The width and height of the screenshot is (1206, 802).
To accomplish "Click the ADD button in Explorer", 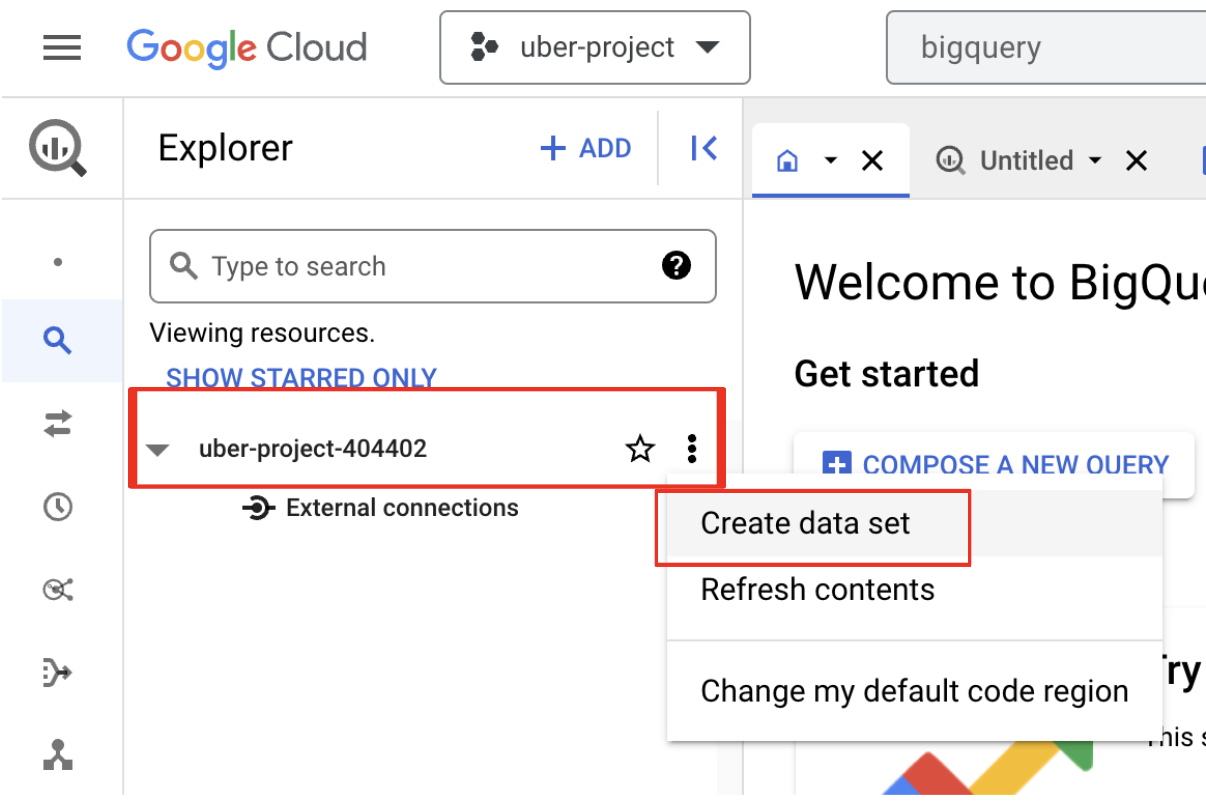I will 586,149.
